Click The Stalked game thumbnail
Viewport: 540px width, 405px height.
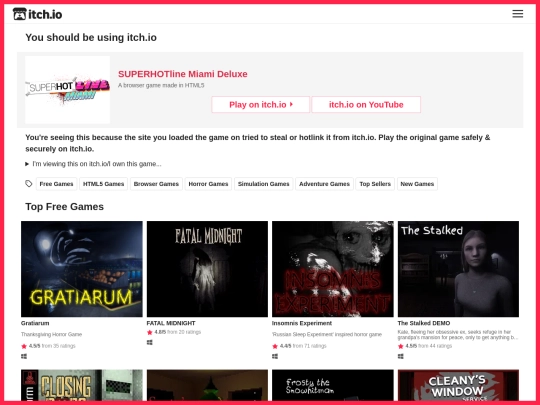click(x=458, y=269)
